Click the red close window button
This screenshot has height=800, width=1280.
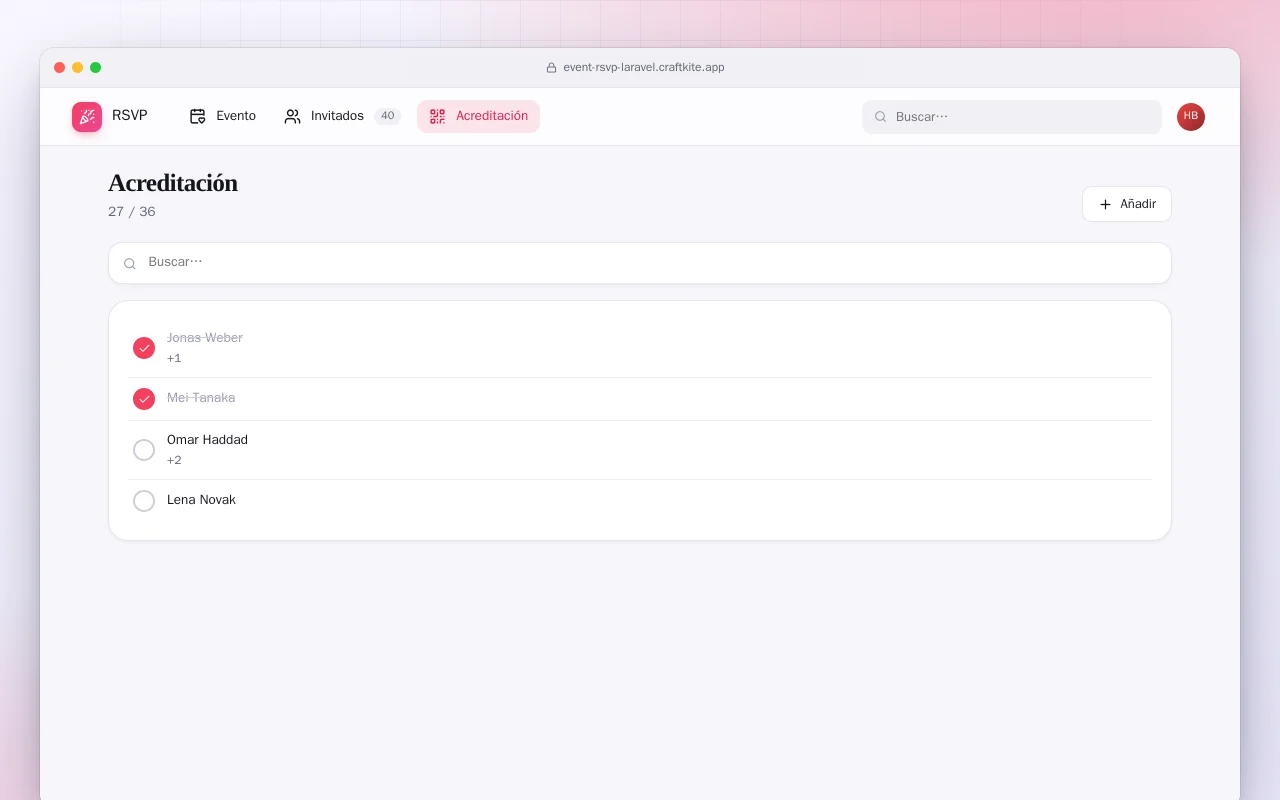point(60,68)
